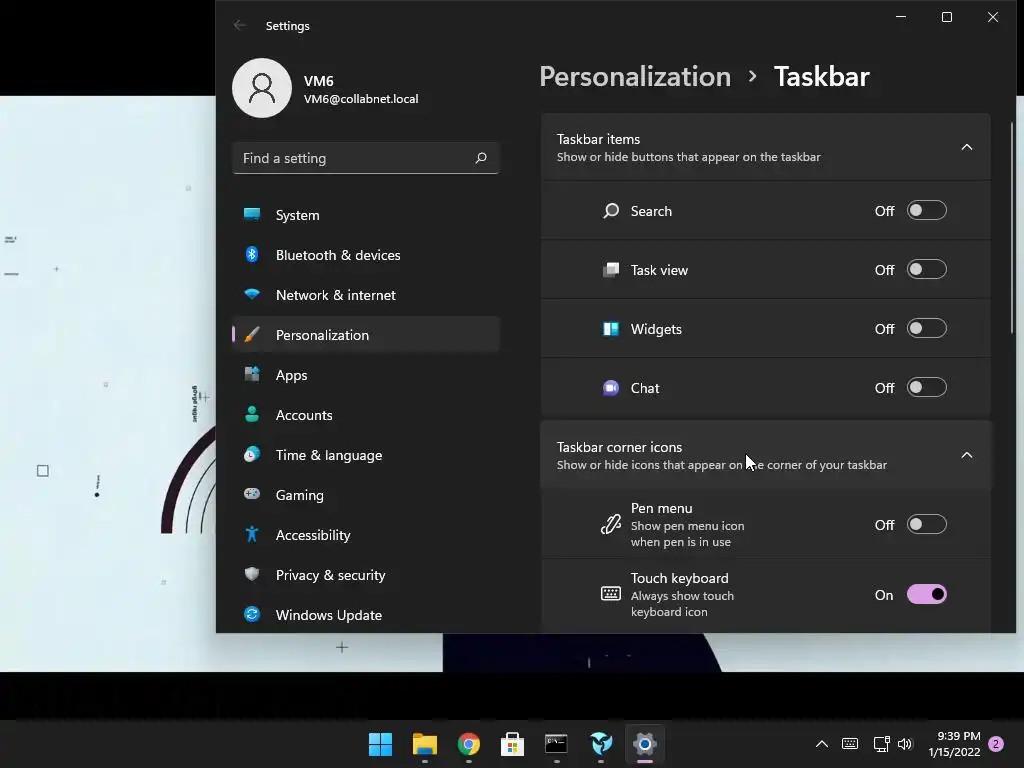This screenshot has width=1024, height=768.
Task: Collapse the Taskbar items section chevron
Action: click(x=967, y=148)
